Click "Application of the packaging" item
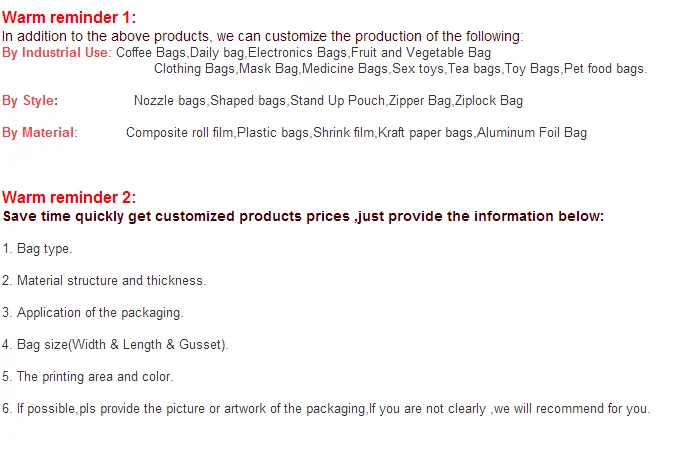Image resolution: width=686 pixels, height=449 pixels. (93, 313)
